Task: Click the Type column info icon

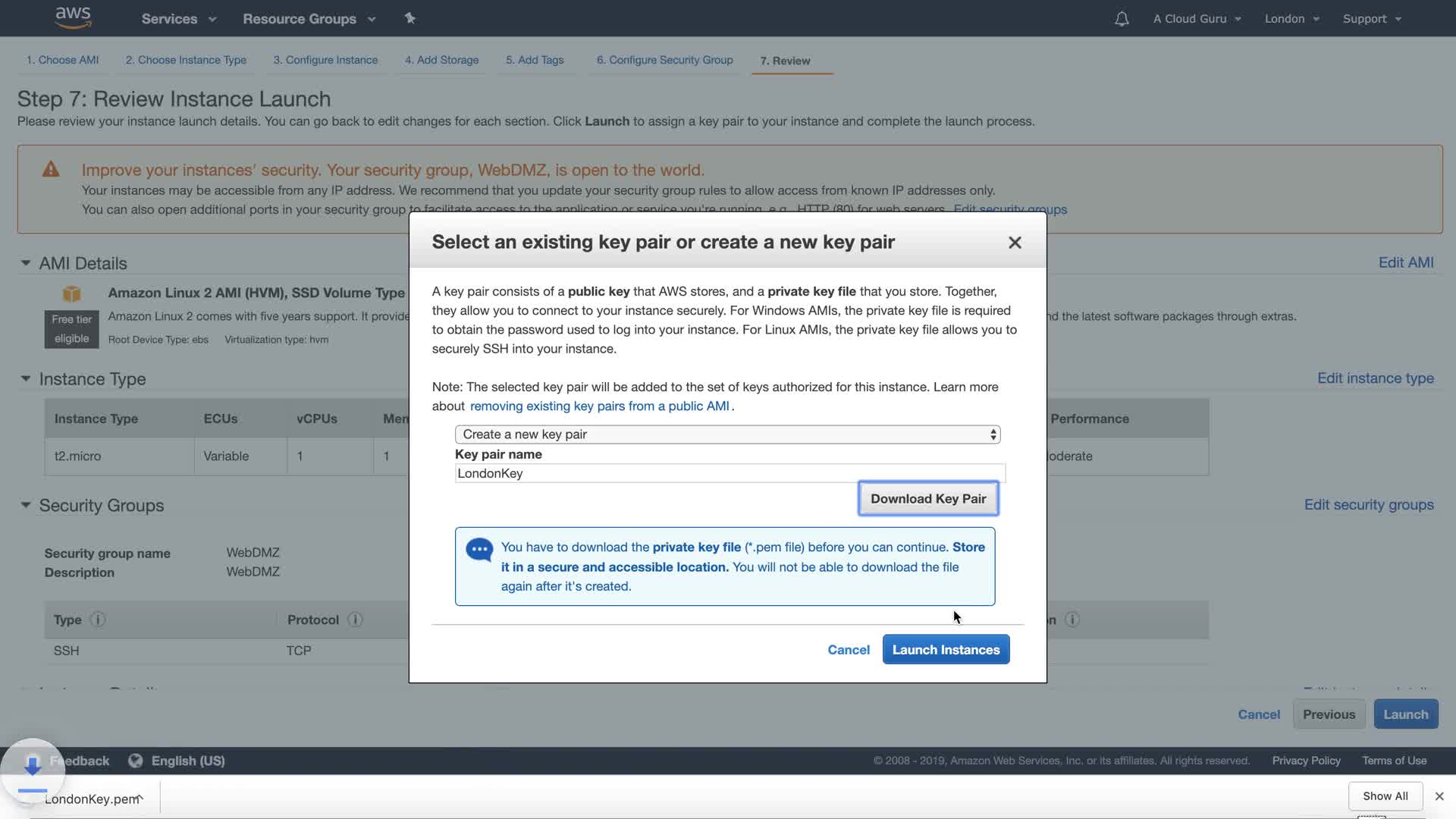Action: point(98,620)
